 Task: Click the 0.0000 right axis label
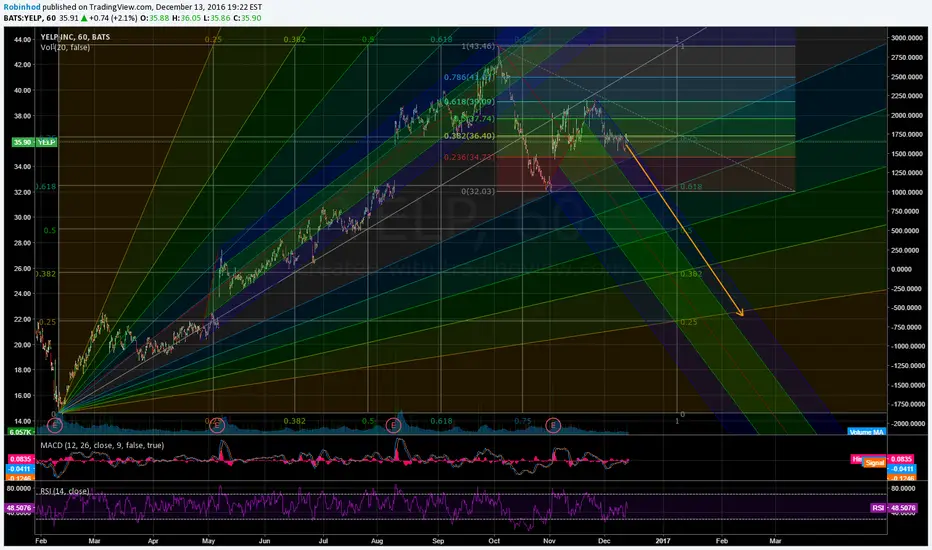point(902,269)
